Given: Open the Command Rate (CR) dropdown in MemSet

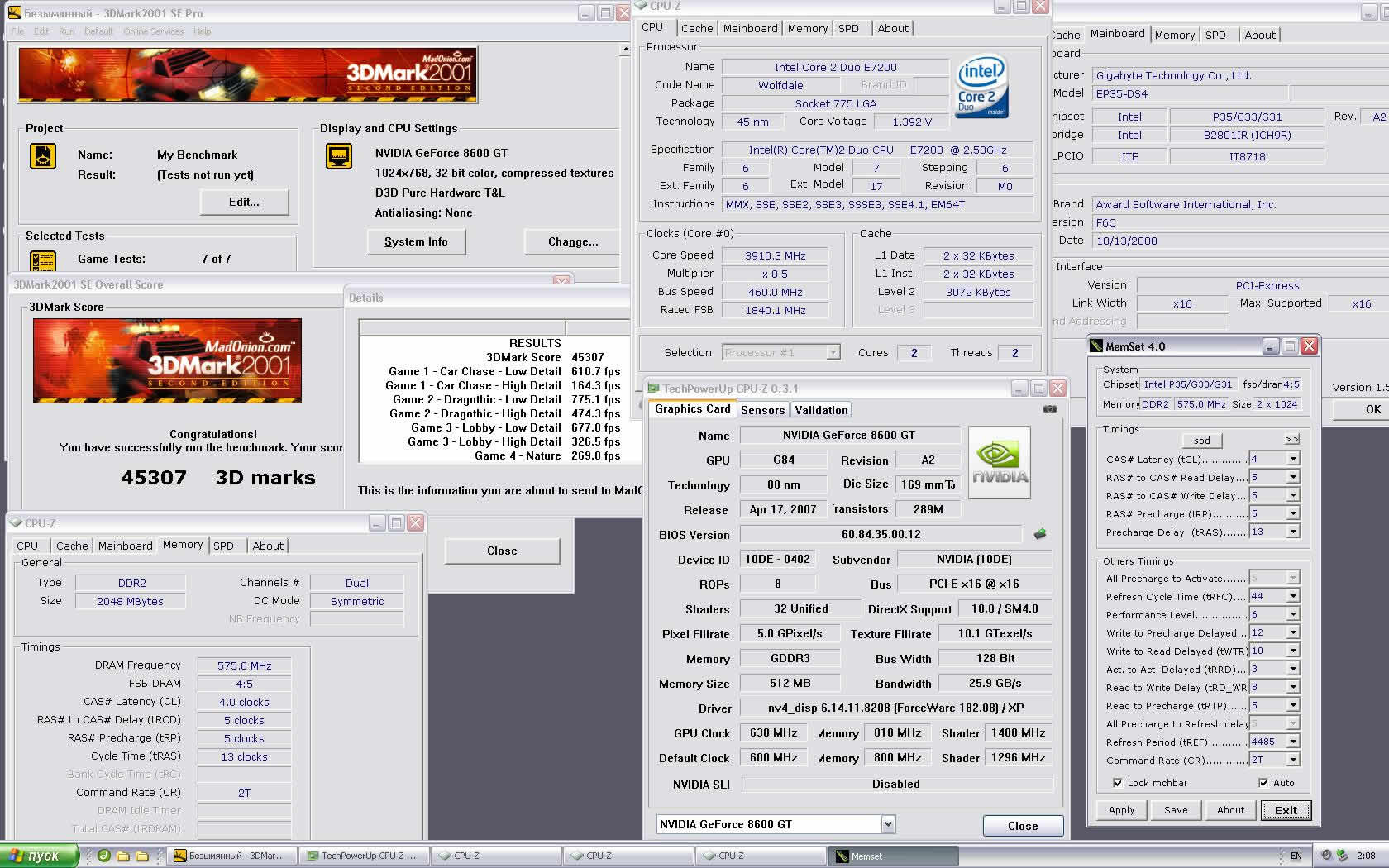Looking at the screenshot, I should [1293, 760].
